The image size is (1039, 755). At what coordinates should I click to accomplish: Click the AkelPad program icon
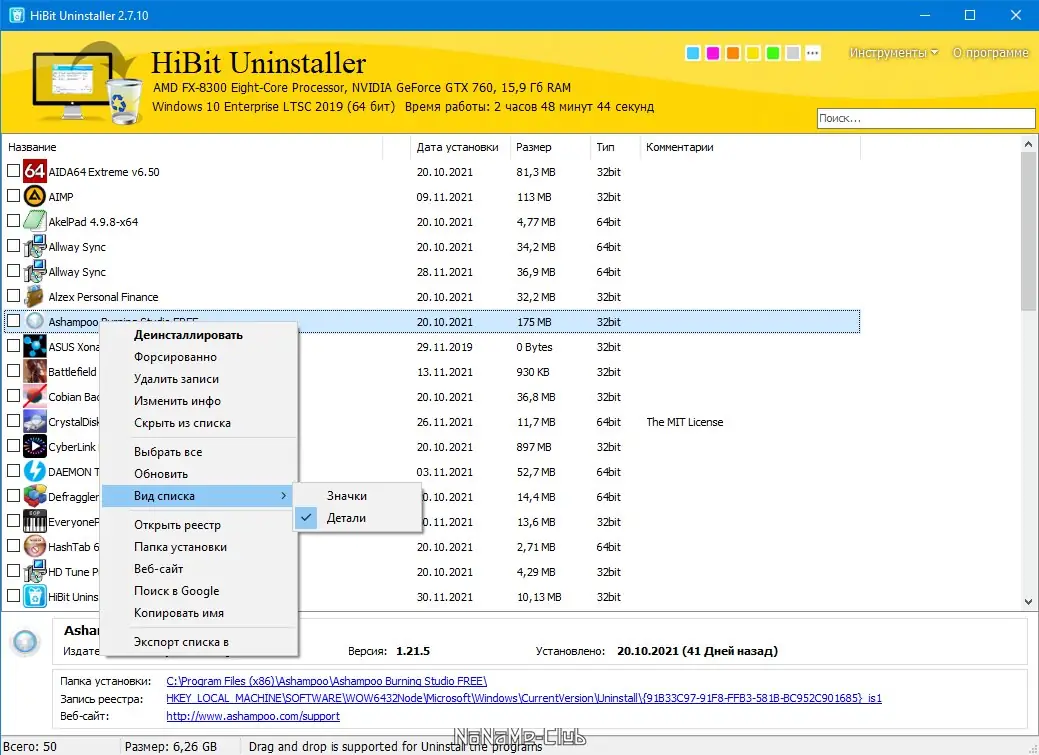point(34,221)
